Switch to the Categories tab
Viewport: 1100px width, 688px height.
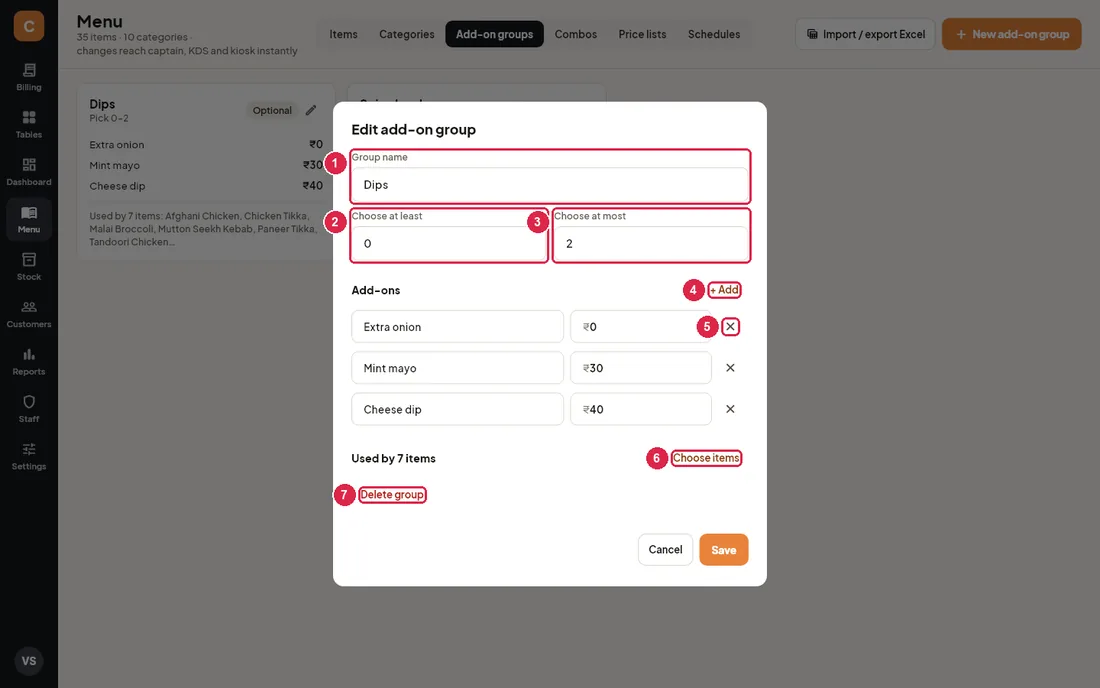406,34
